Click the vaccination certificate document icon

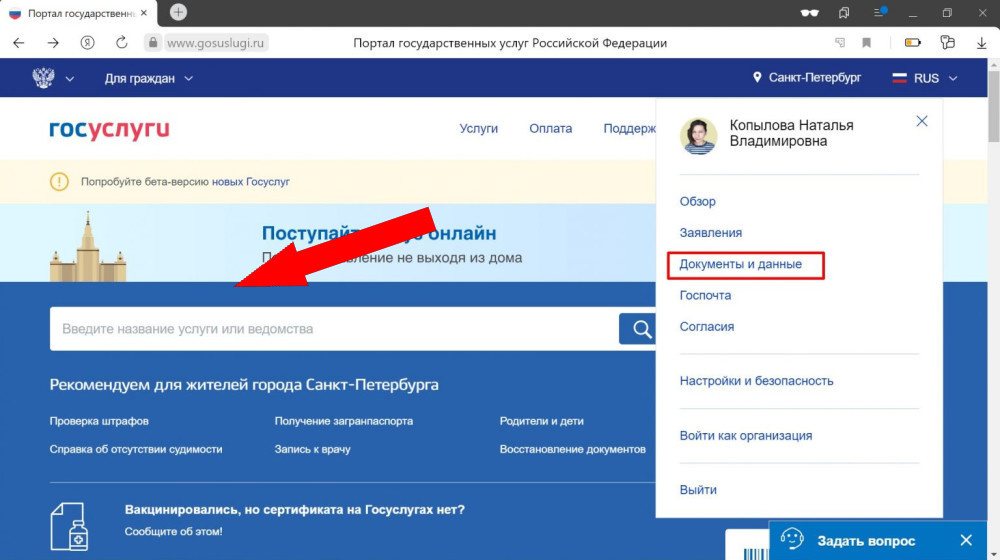[69, 526]
